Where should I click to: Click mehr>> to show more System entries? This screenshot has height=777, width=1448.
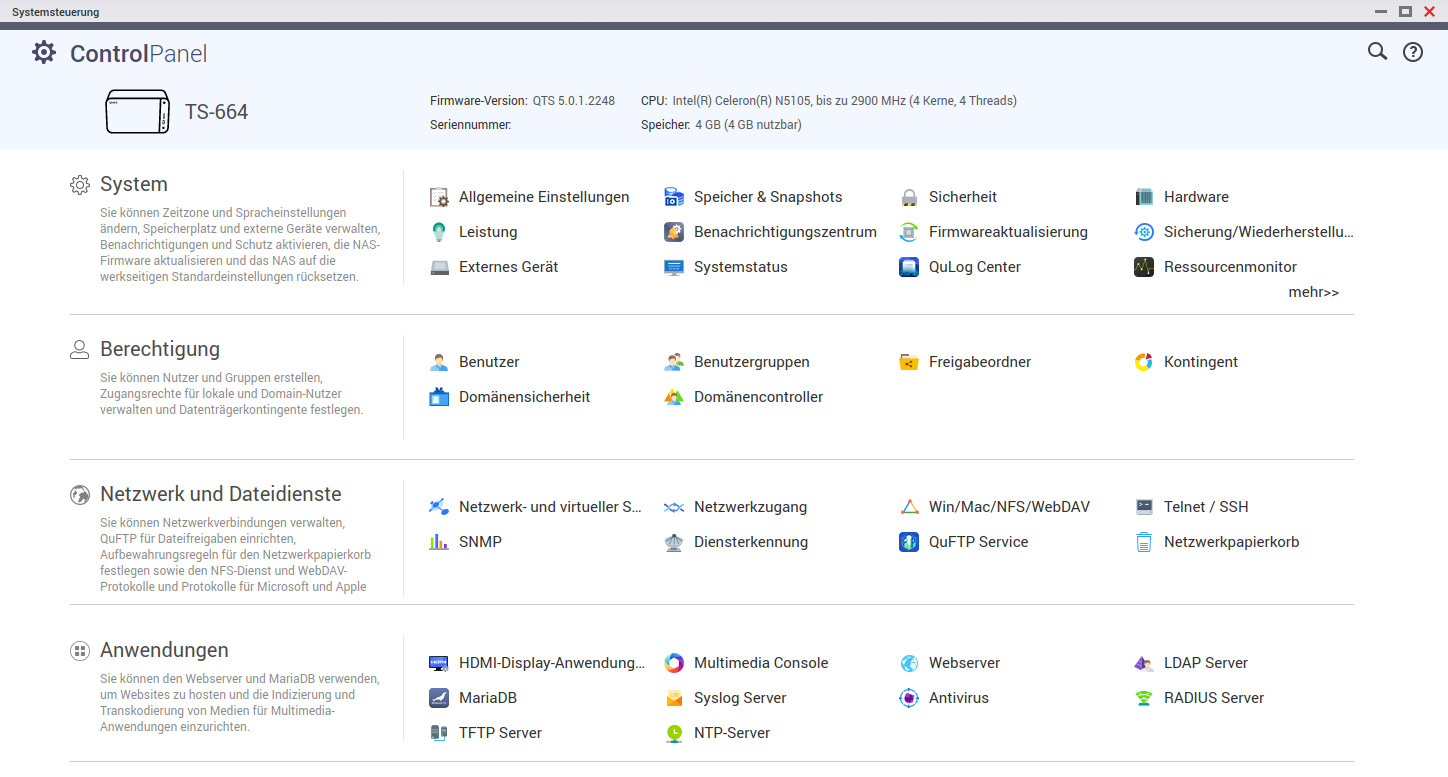point(1313,291)
